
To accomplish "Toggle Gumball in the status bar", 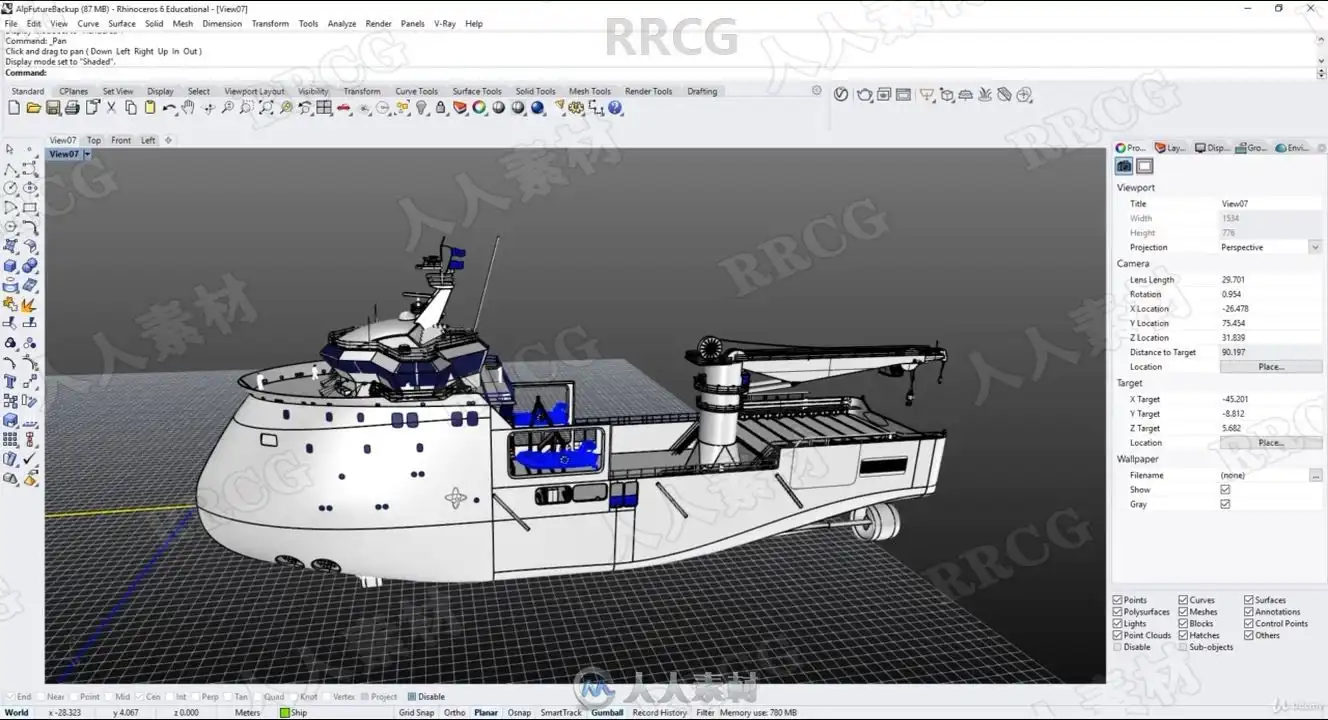I will pos(607,713).
